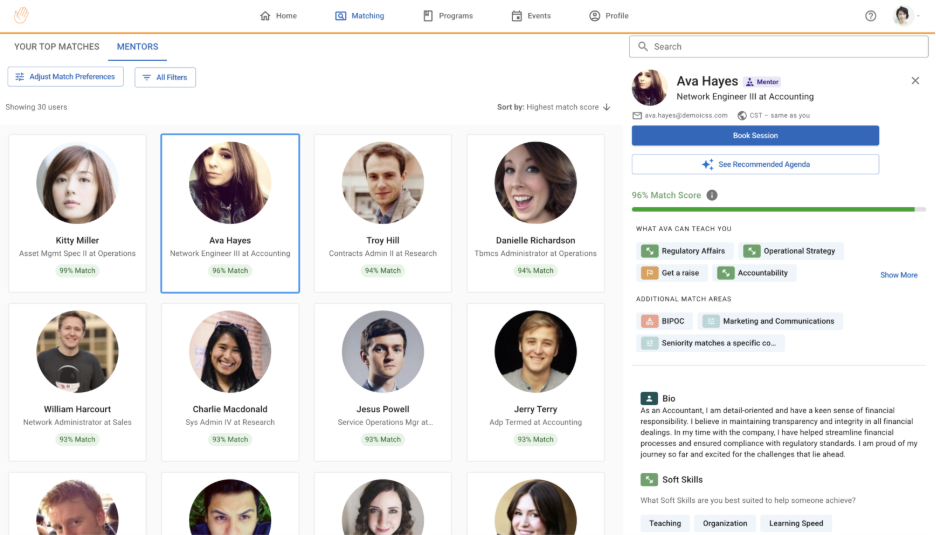
Task: Close the Ava Hayes profile panel
Action: [914, 81]
